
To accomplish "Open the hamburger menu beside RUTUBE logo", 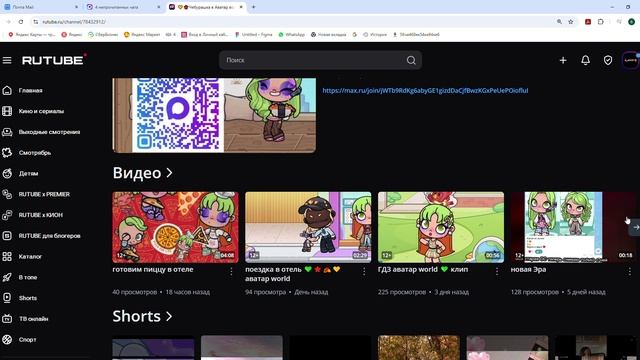I will coord(7,60).
